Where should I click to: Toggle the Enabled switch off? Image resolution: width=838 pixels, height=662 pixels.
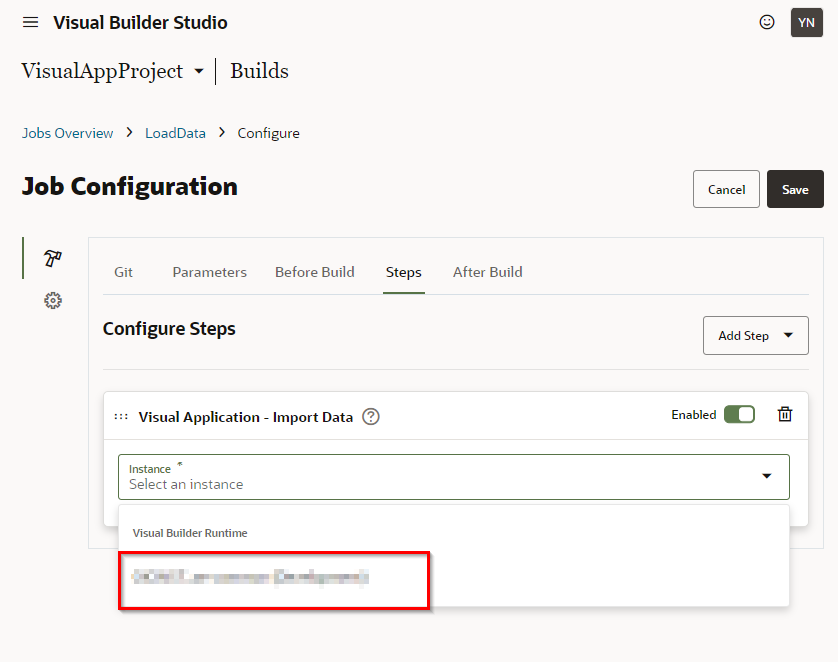click(739, 415)
